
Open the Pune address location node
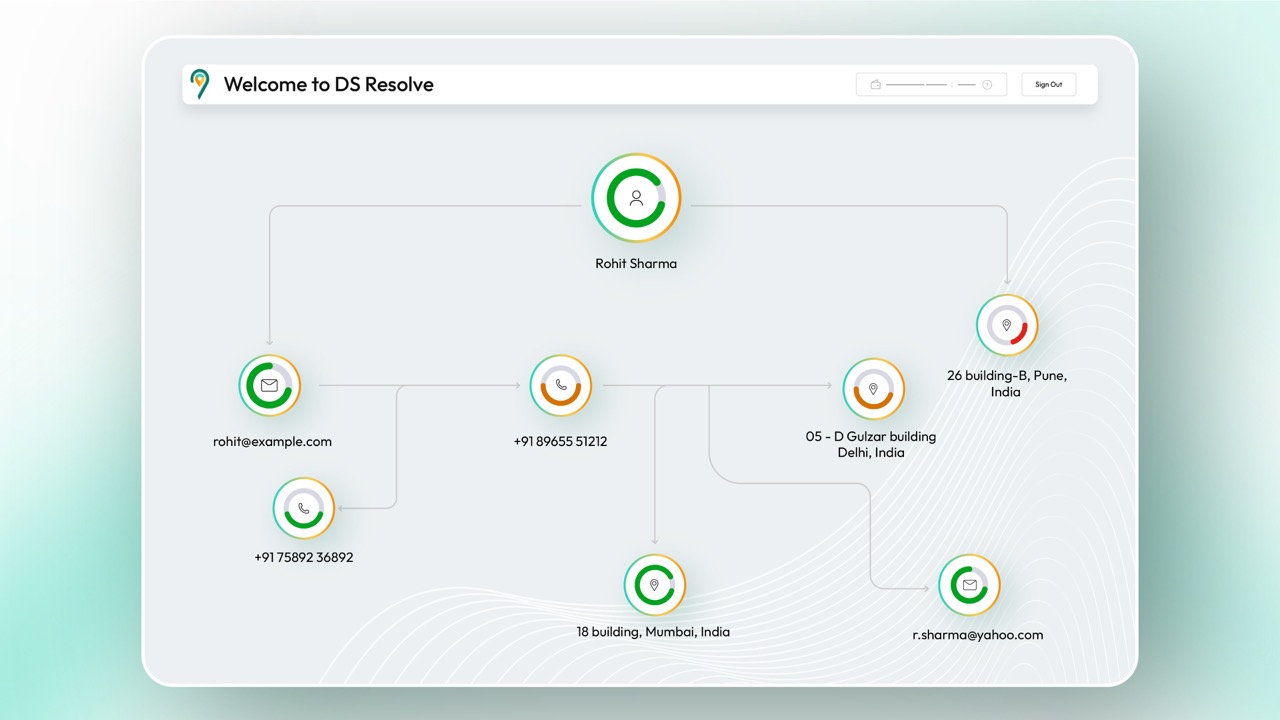[x=1007, y=325]
